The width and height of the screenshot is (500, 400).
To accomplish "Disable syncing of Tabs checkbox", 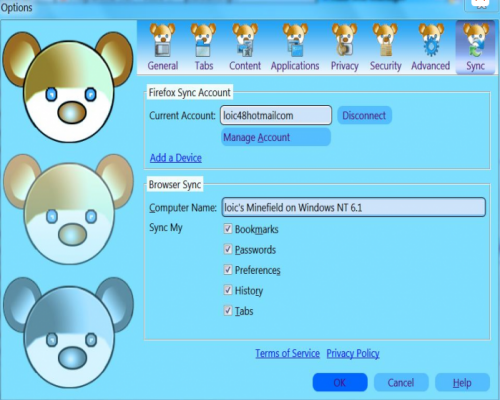I will click(228, 311).
